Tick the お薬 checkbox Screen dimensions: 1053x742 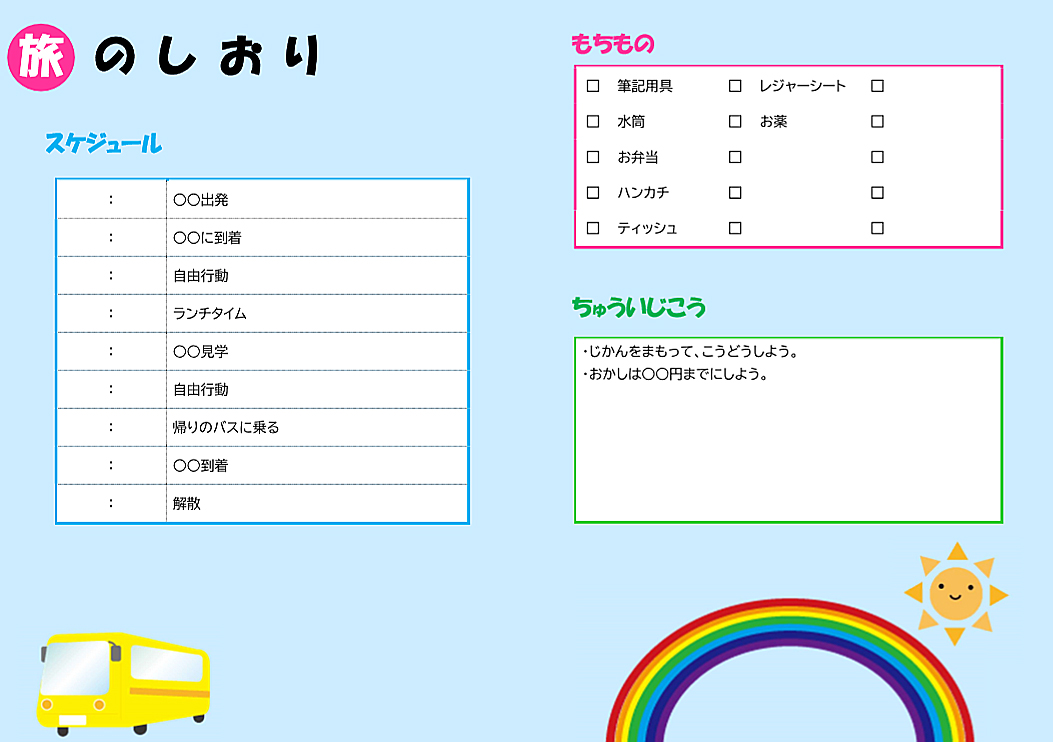click(735, 122)
